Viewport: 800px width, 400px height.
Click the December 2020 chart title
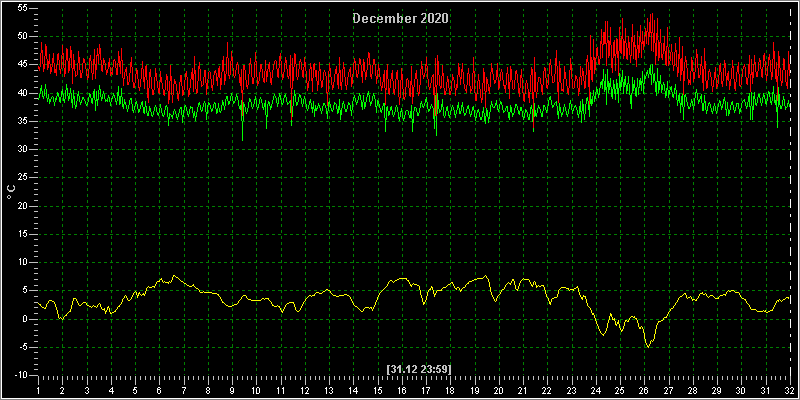coord(401,18)
